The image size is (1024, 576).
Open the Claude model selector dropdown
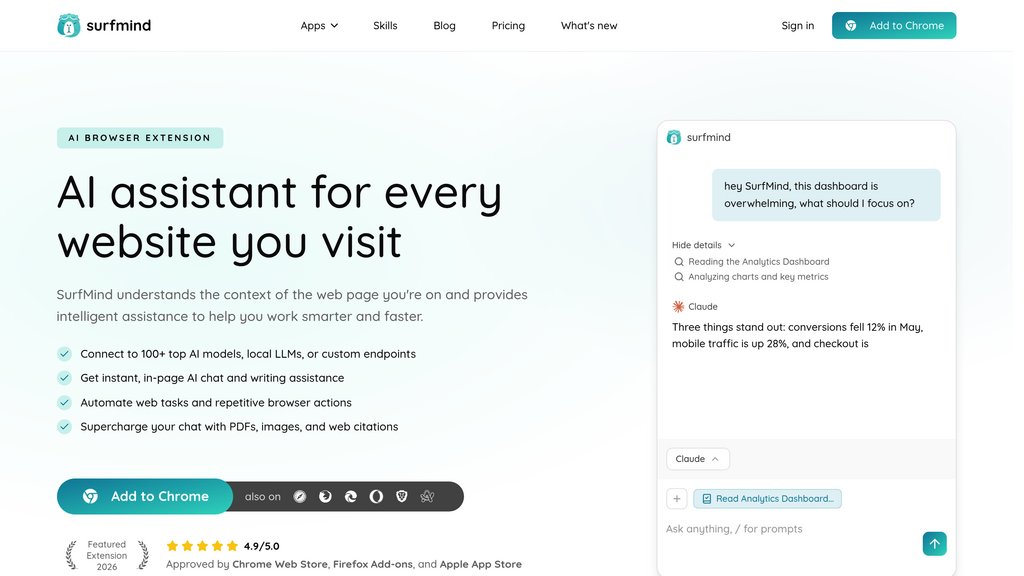697,459
